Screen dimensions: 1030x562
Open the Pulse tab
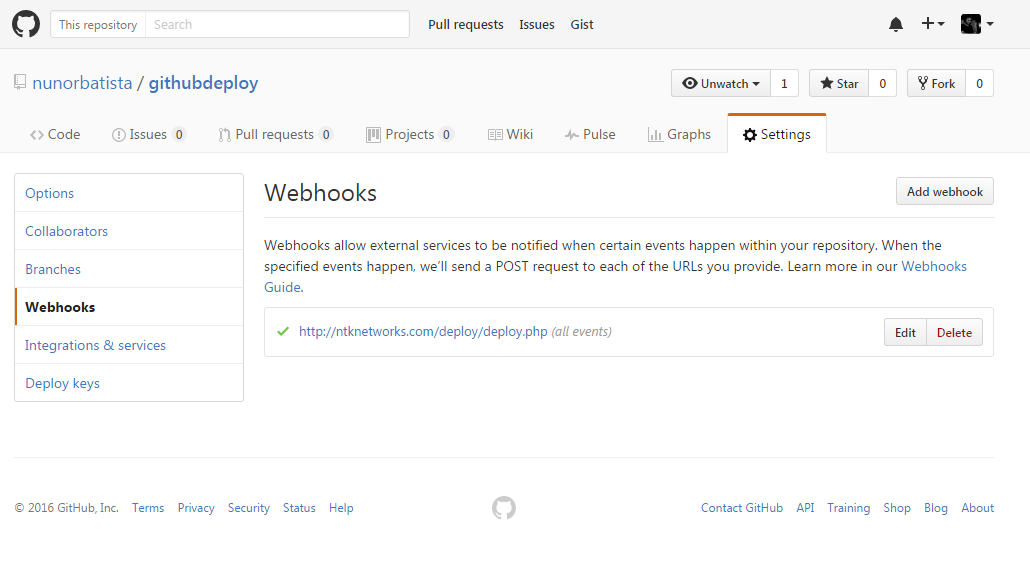tap(590, 134)
